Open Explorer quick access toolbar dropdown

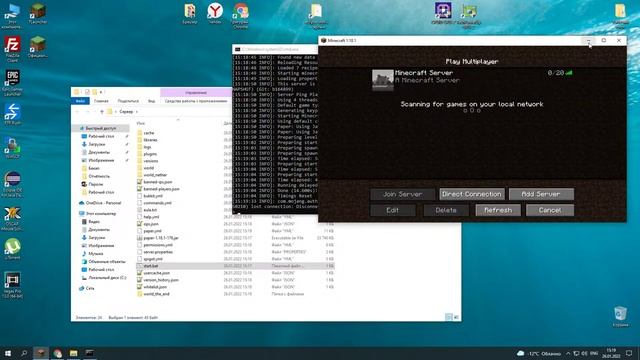click(101, 92)
